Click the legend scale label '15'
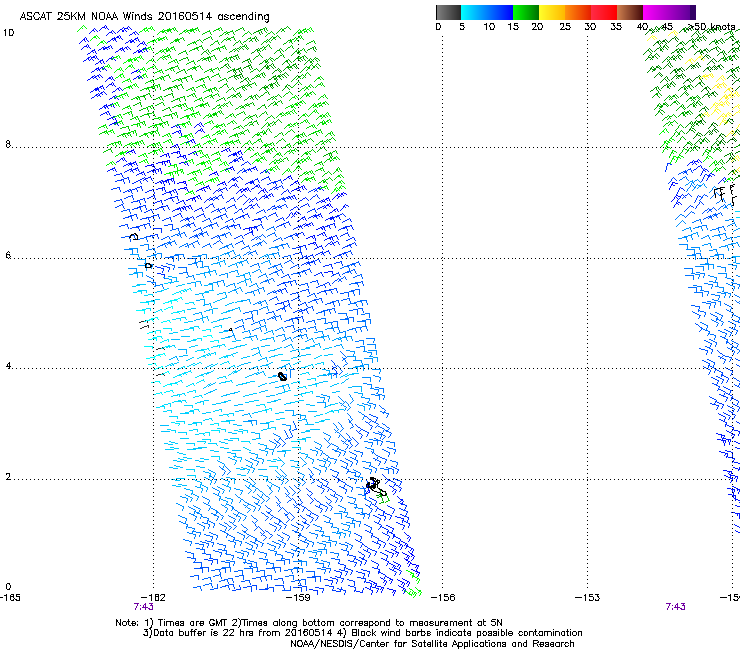The height and width of the screenshot is (650, 740). click(x=513, y=27)
